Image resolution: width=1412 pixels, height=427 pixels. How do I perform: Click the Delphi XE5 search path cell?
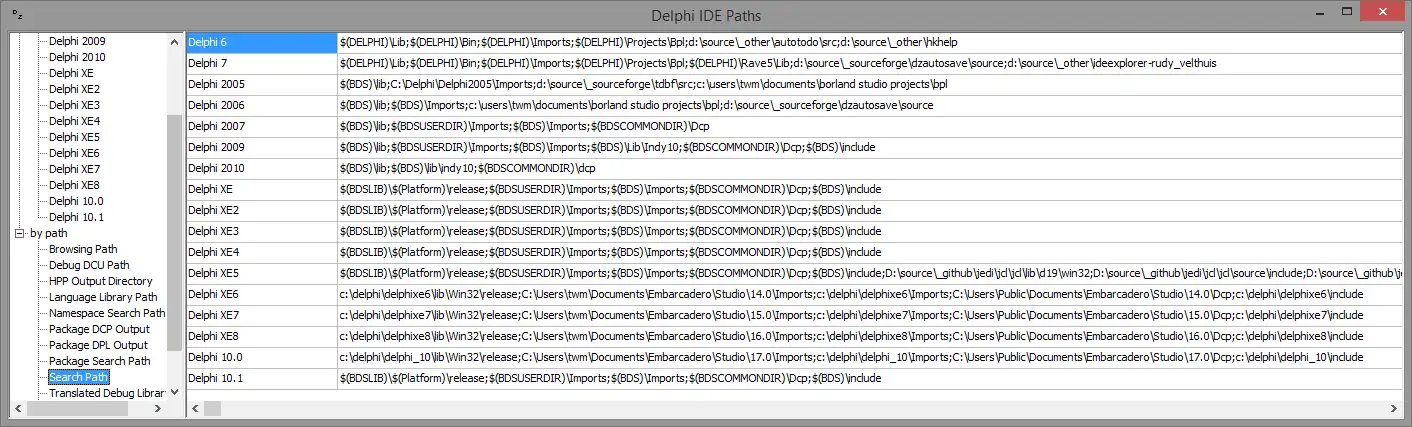pos(870,274)
